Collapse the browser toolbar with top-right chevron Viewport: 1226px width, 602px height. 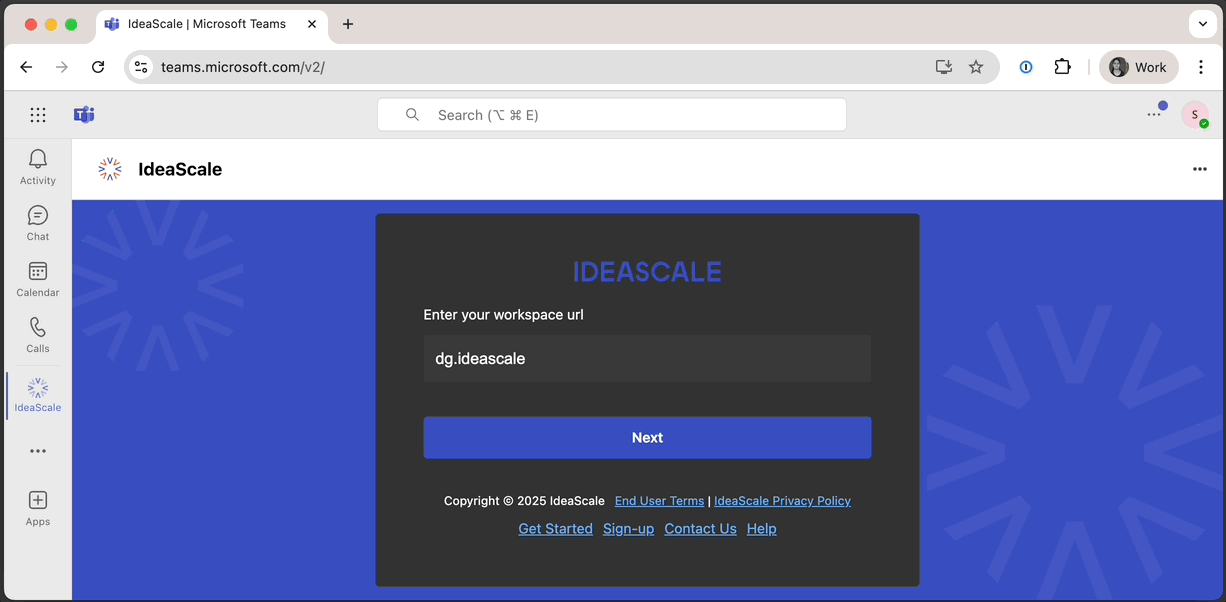pos(1202,24)
